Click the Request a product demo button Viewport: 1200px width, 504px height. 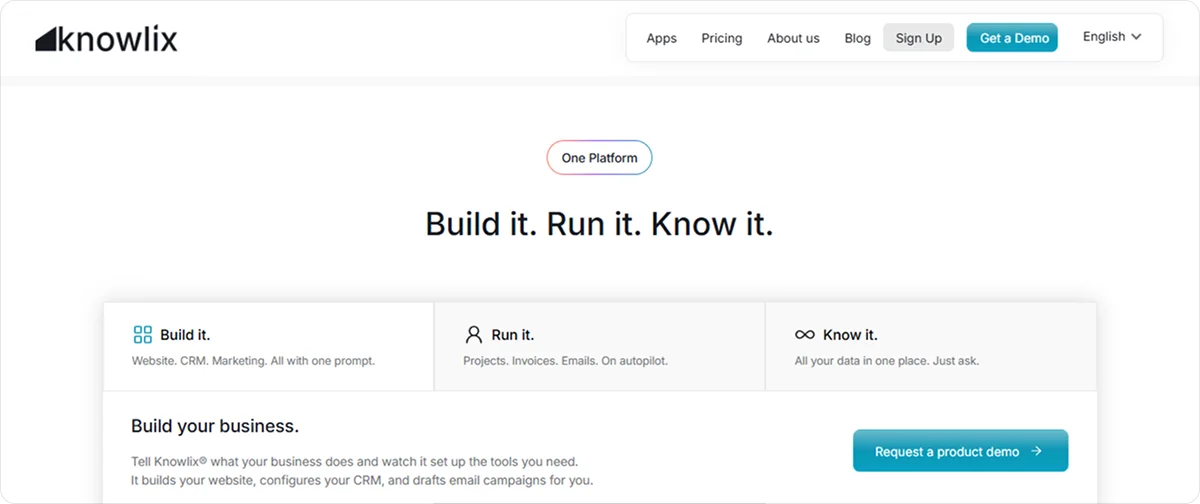960,451
